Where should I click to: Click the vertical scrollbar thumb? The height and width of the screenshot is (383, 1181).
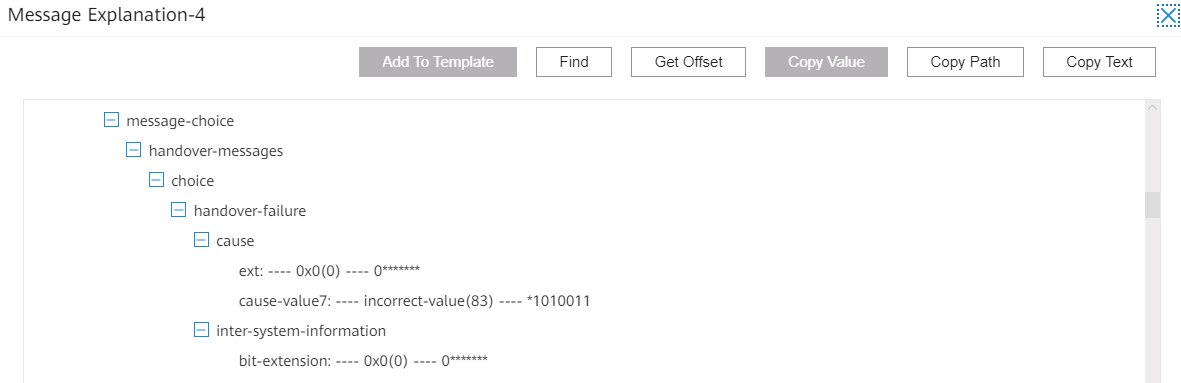(1152, 205)
